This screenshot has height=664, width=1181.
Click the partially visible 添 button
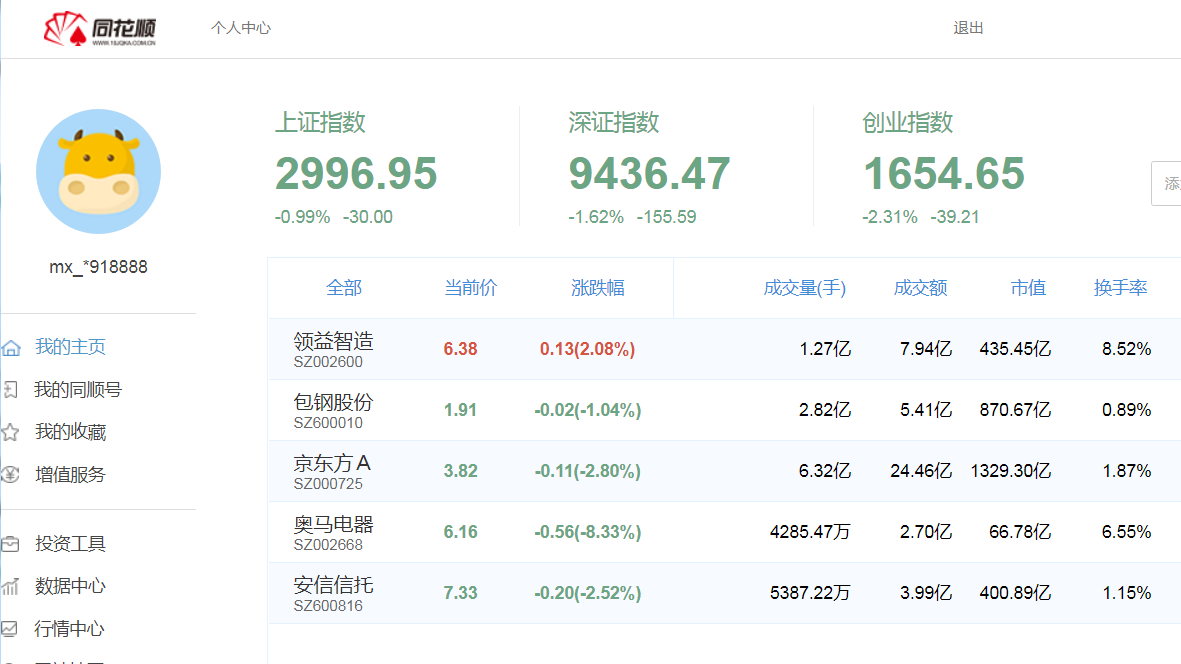click(x=1167, y=183)
